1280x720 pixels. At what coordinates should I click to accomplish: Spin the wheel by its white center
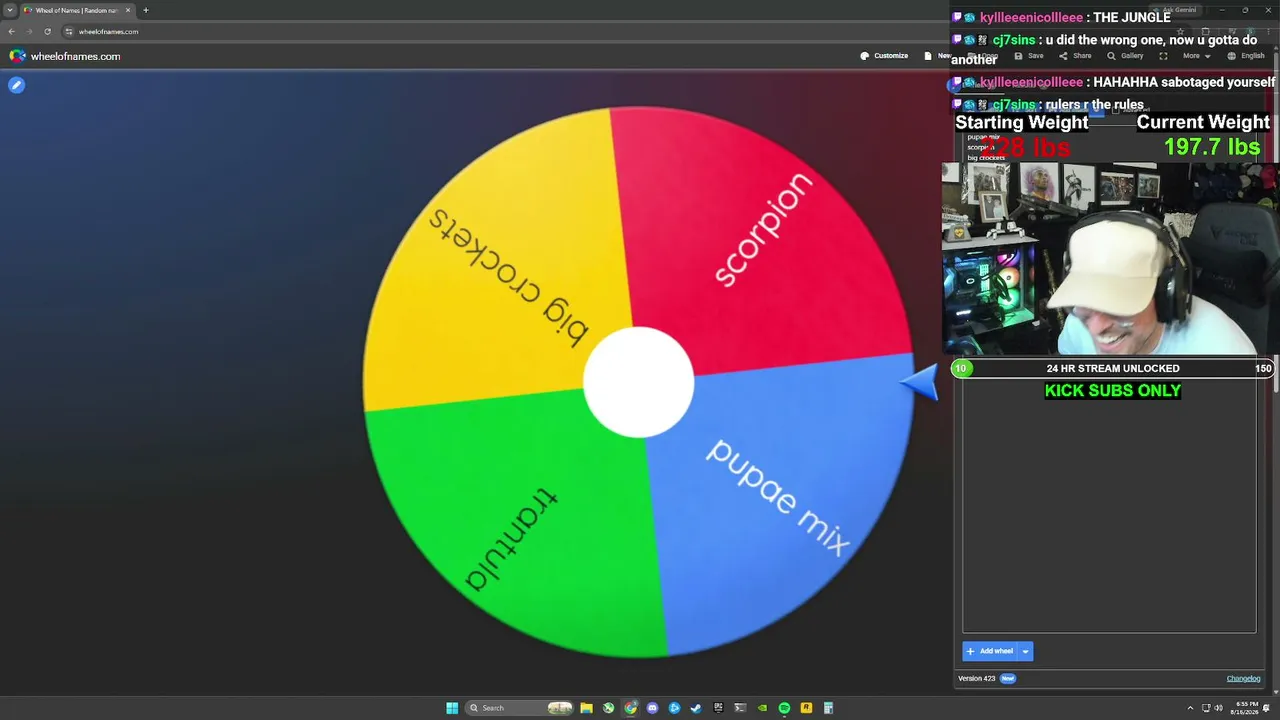(638, 383)
